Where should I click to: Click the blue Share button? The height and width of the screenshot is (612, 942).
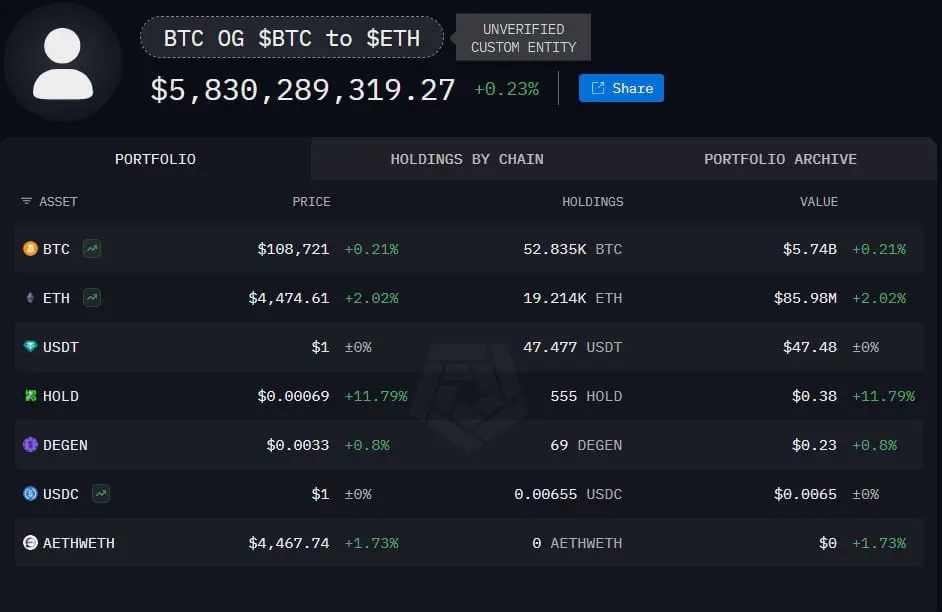[x=621, y=88]
